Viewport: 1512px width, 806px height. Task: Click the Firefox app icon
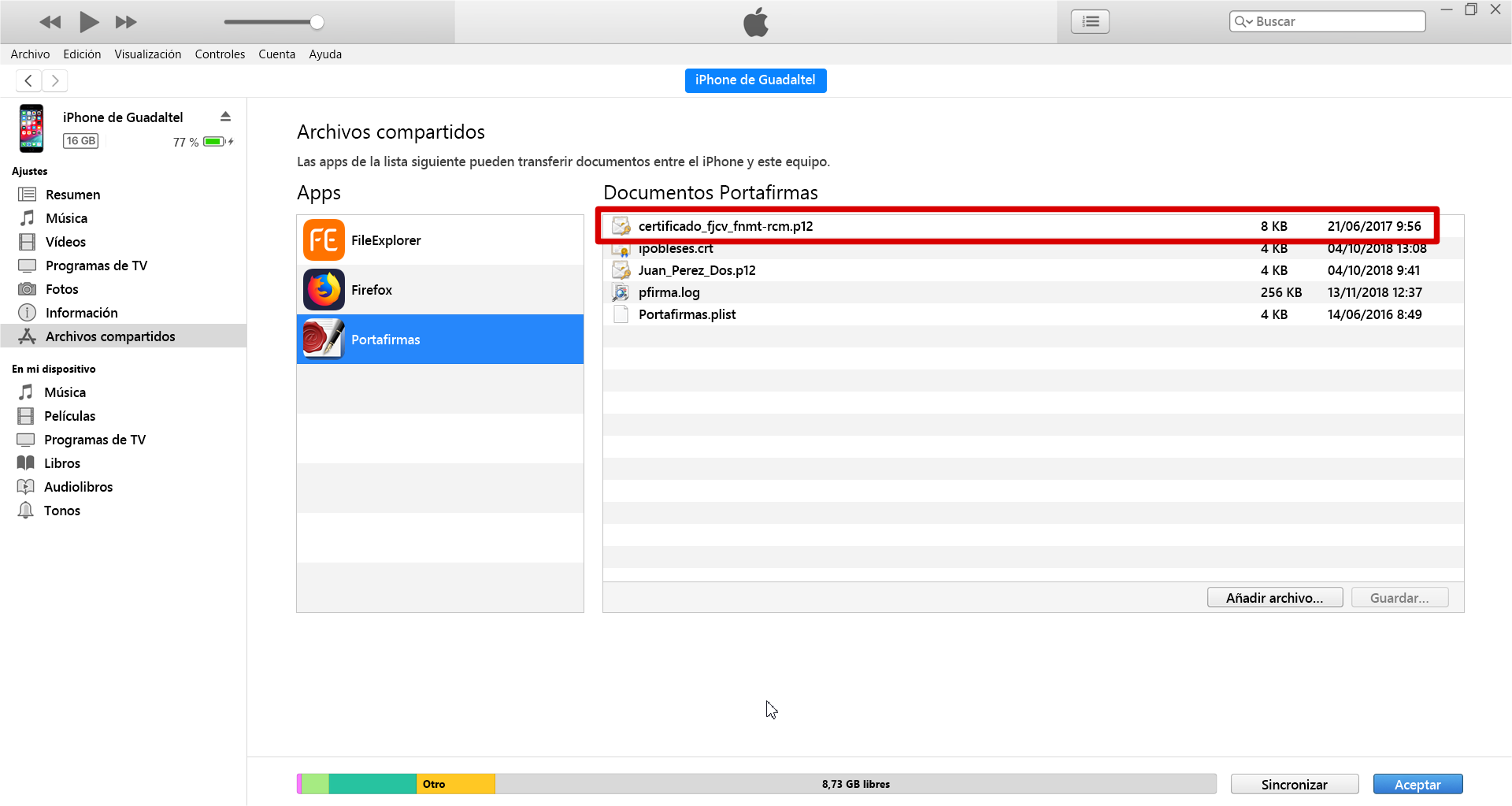[324, 289]
